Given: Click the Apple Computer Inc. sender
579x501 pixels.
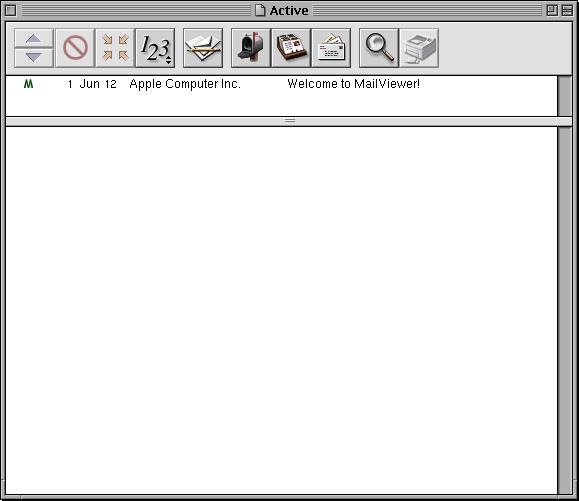Looking at the screenshot, I should pos(185,84).
